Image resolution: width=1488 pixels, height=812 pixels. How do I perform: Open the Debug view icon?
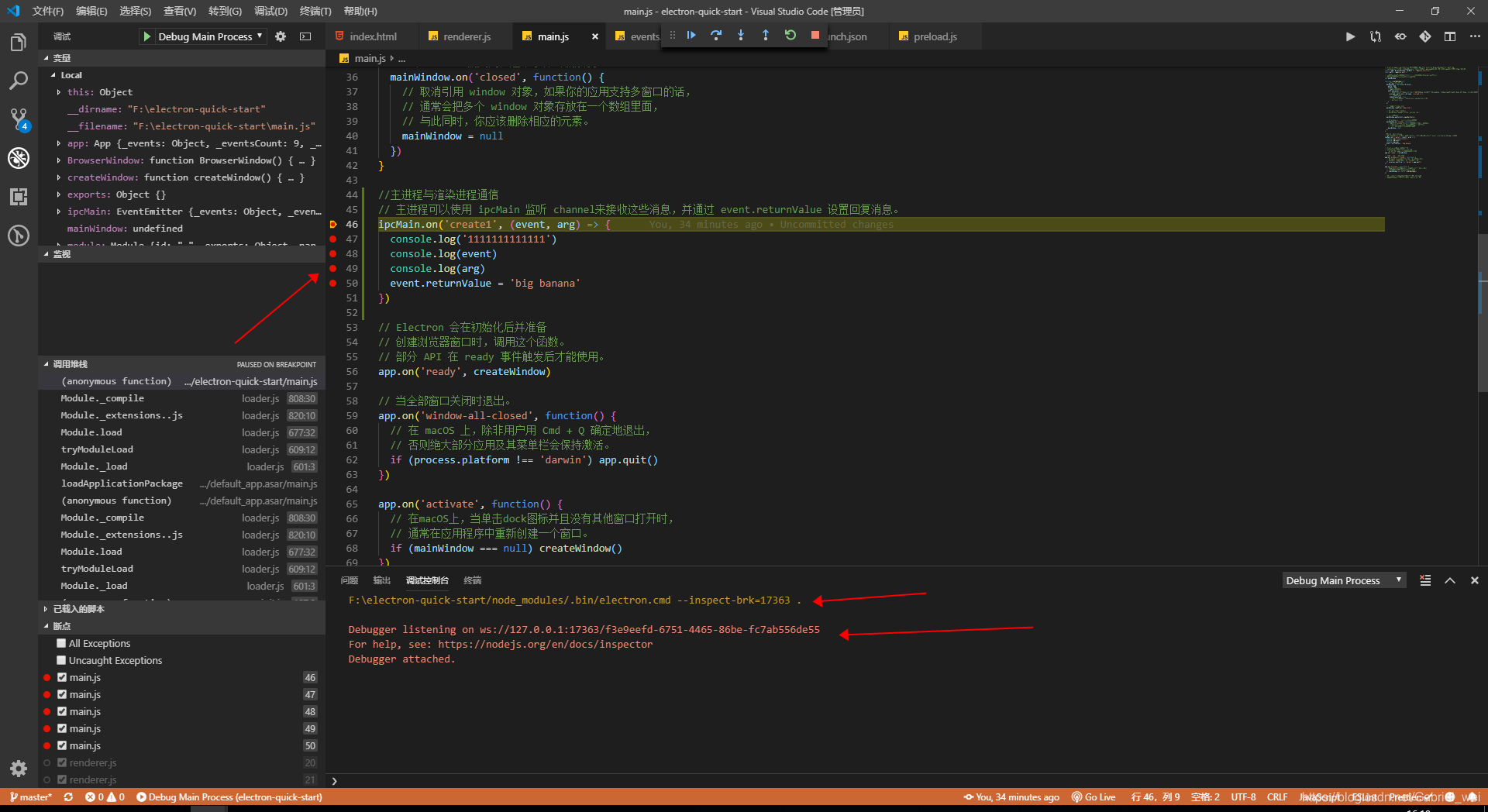[19, 158]
